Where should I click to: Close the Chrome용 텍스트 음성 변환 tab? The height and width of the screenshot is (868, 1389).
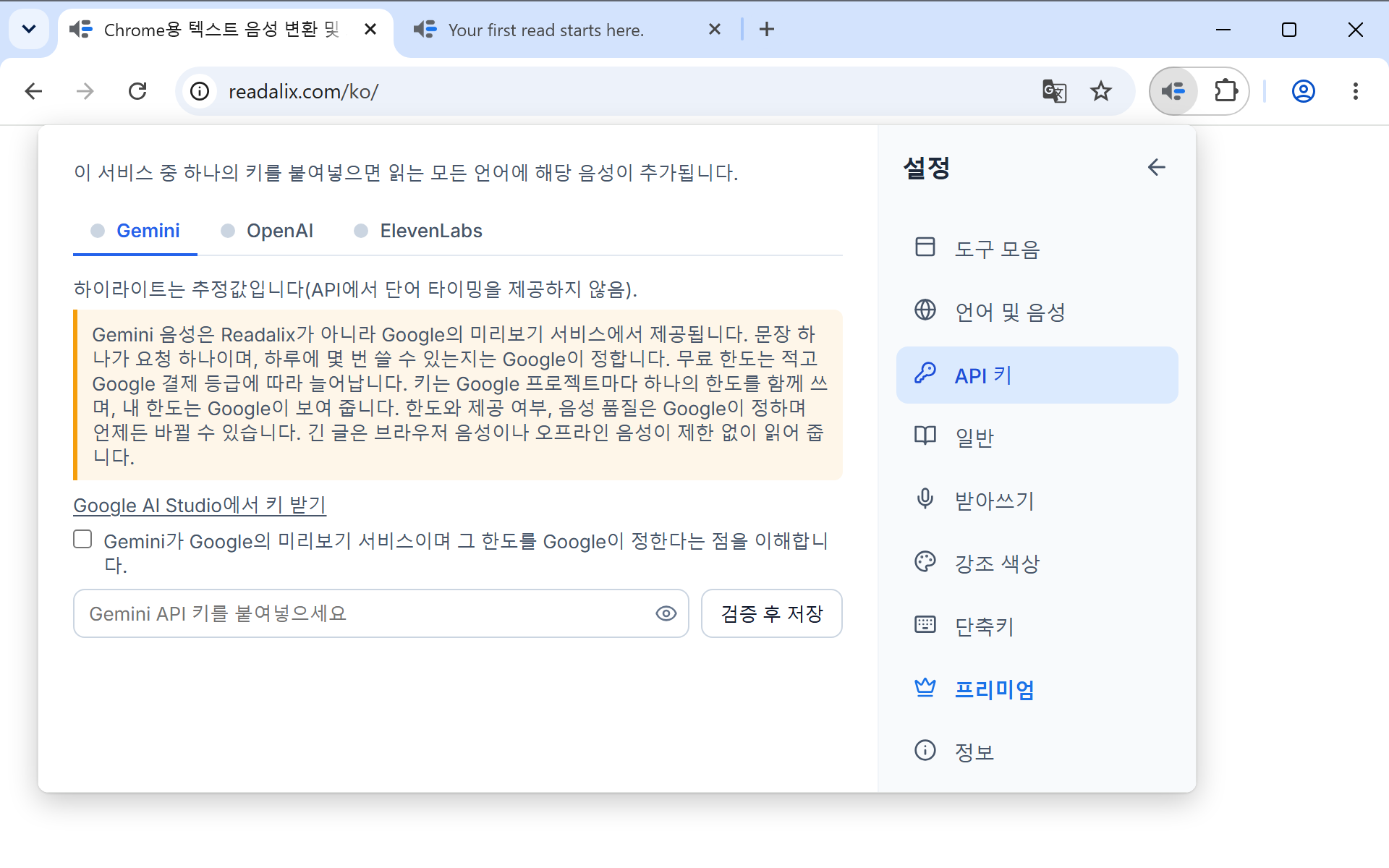click(x=370, y=29)
